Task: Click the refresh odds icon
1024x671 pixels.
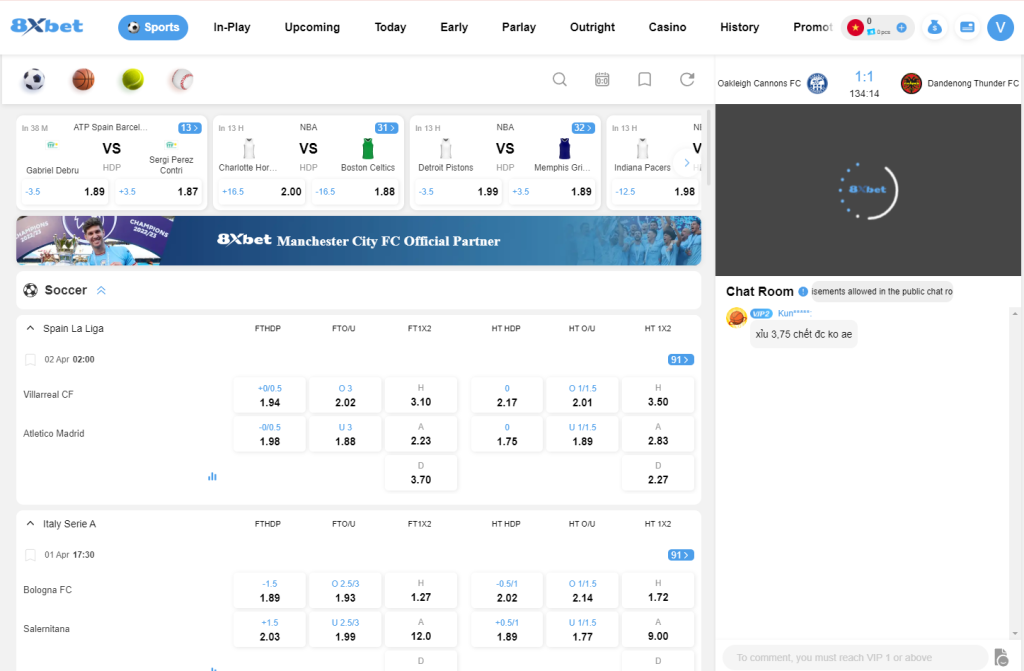Action: pyautogui.click(x=687, y=80)
